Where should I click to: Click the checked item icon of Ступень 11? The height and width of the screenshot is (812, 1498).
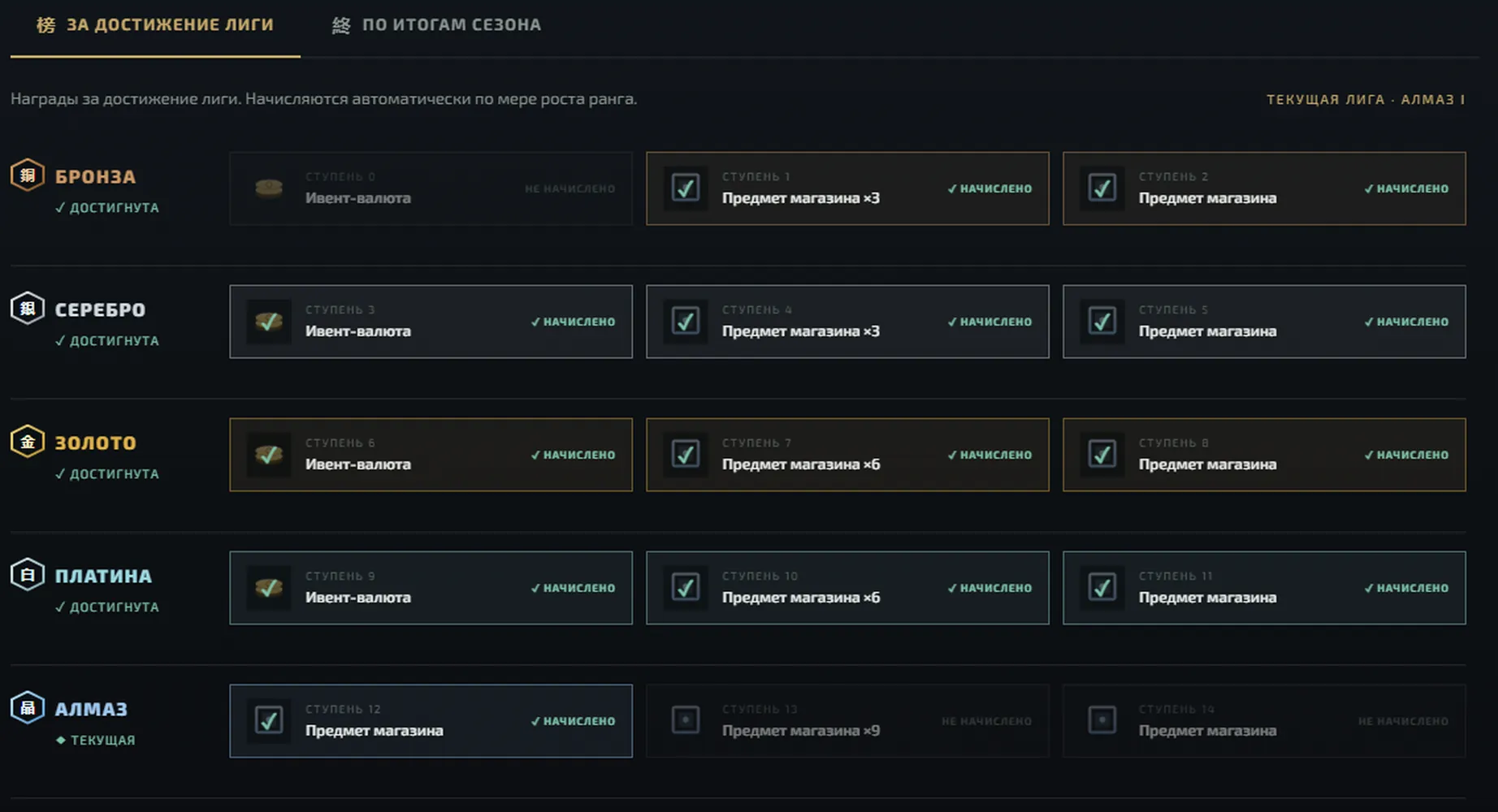(x=1102, y=588)
